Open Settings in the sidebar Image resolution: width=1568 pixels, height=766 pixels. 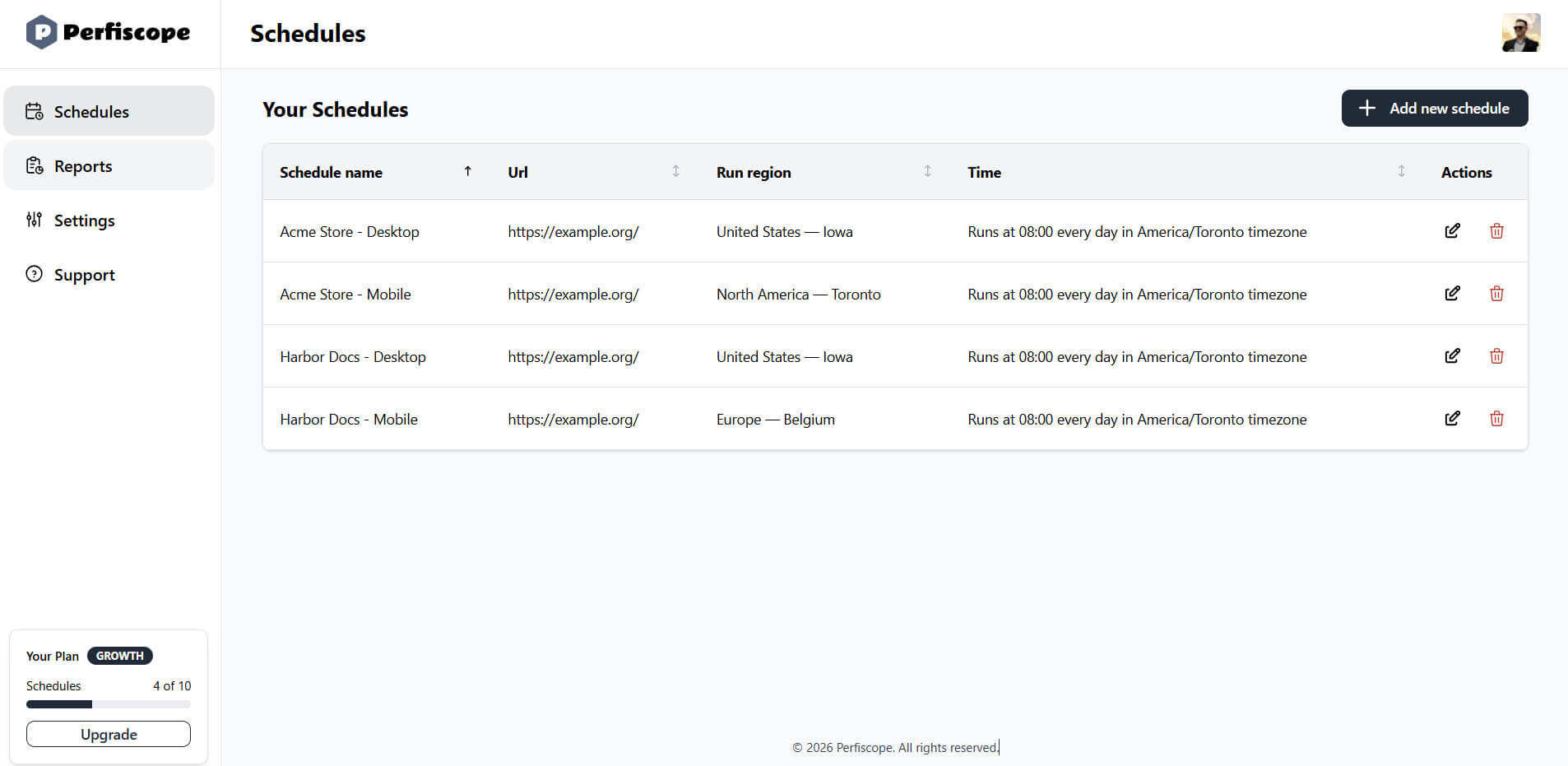point(109,220)
